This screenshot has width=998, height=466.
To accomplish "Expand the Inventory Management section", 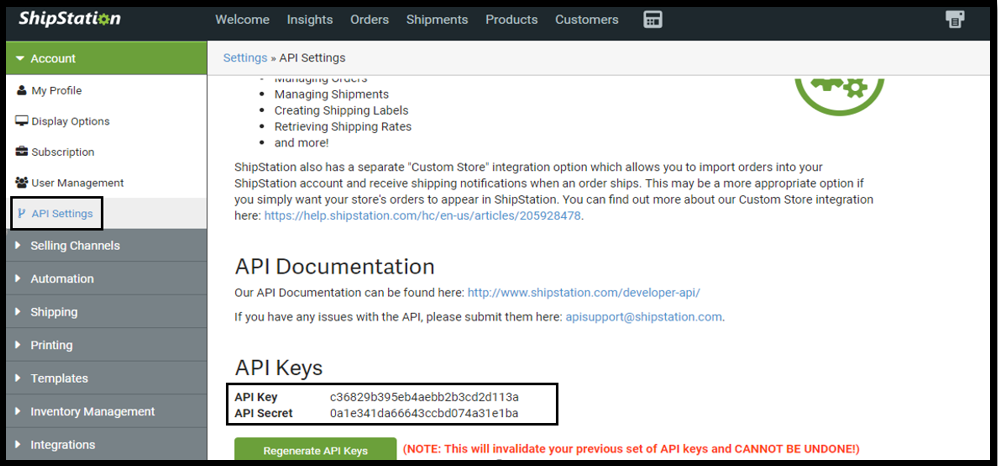I will (x=92, y=412).
